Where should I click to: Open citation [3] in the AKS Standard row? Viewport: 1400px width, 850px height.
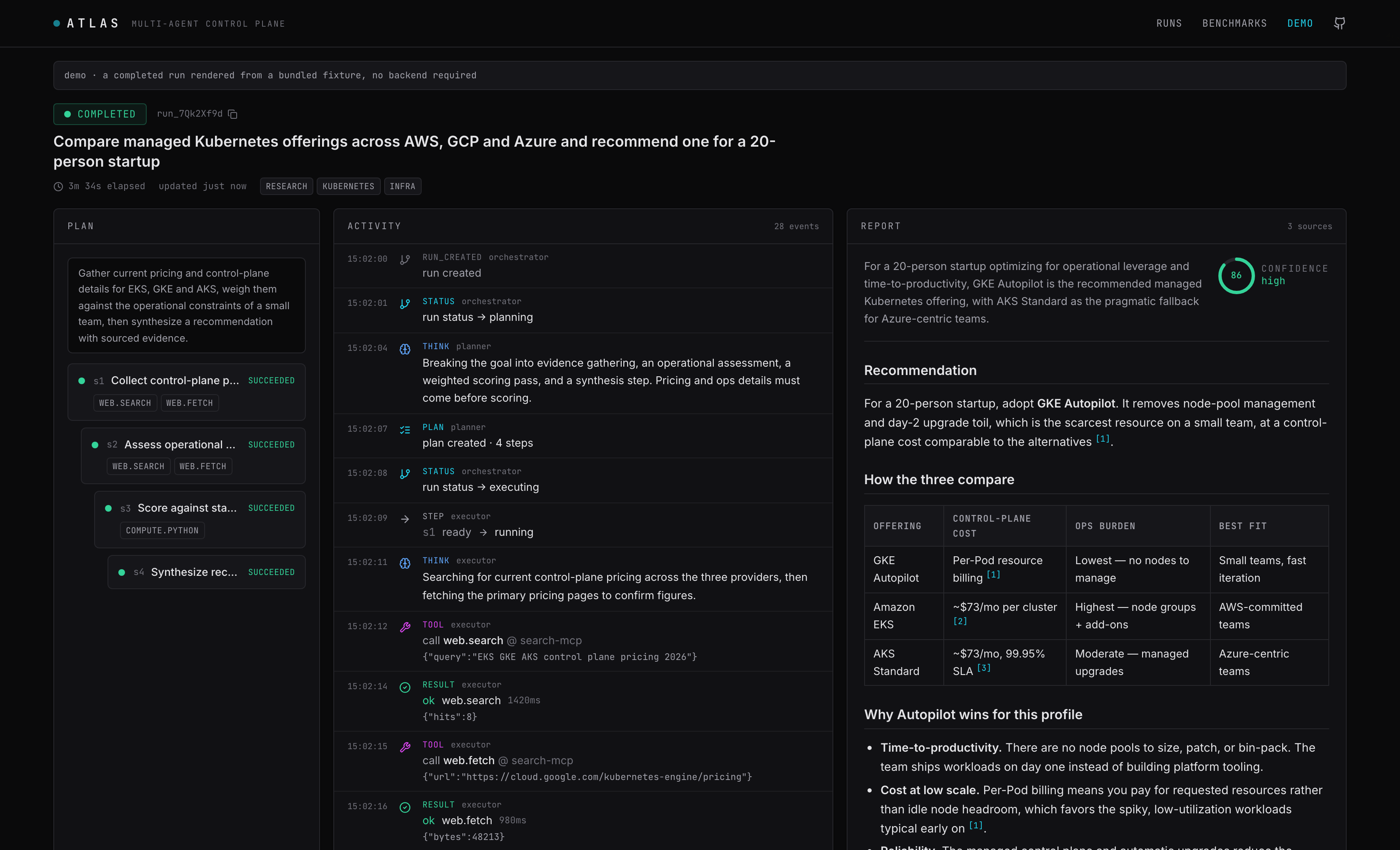pos(983,668)
